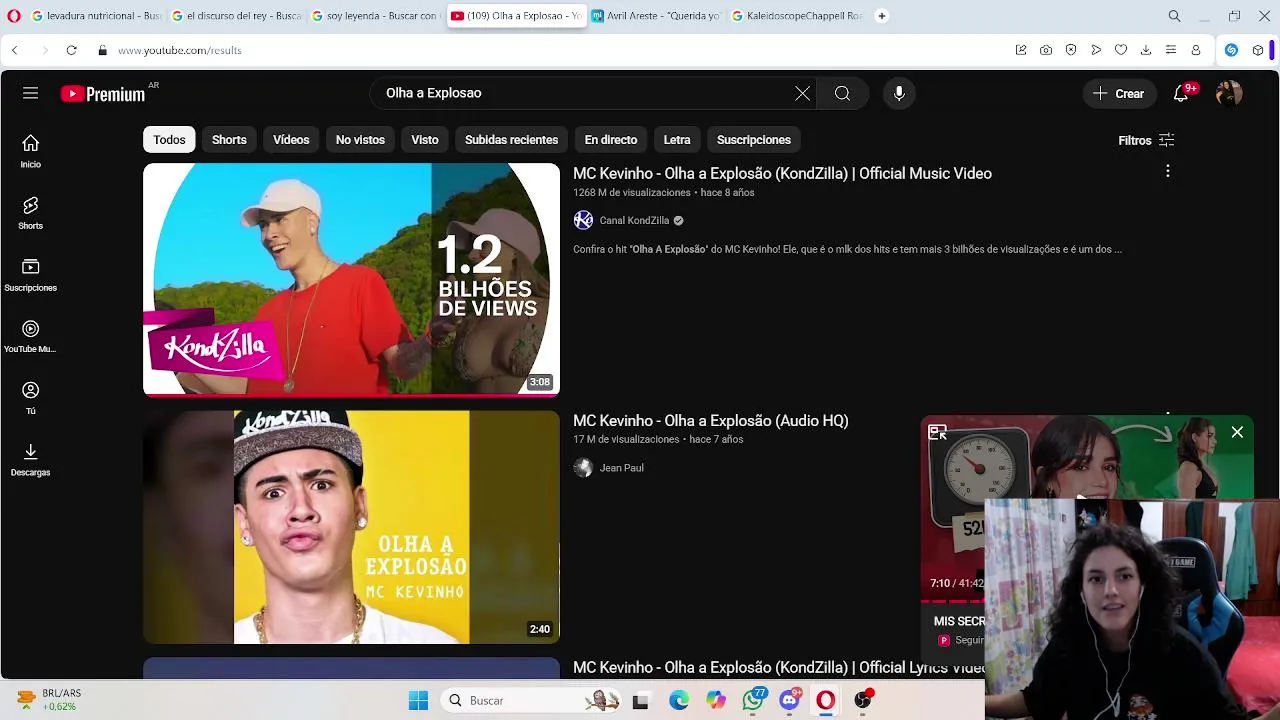Viewport: 1280px width, 720px height.
Task: Open the Crear menu button
Action: coord(1118,93)
